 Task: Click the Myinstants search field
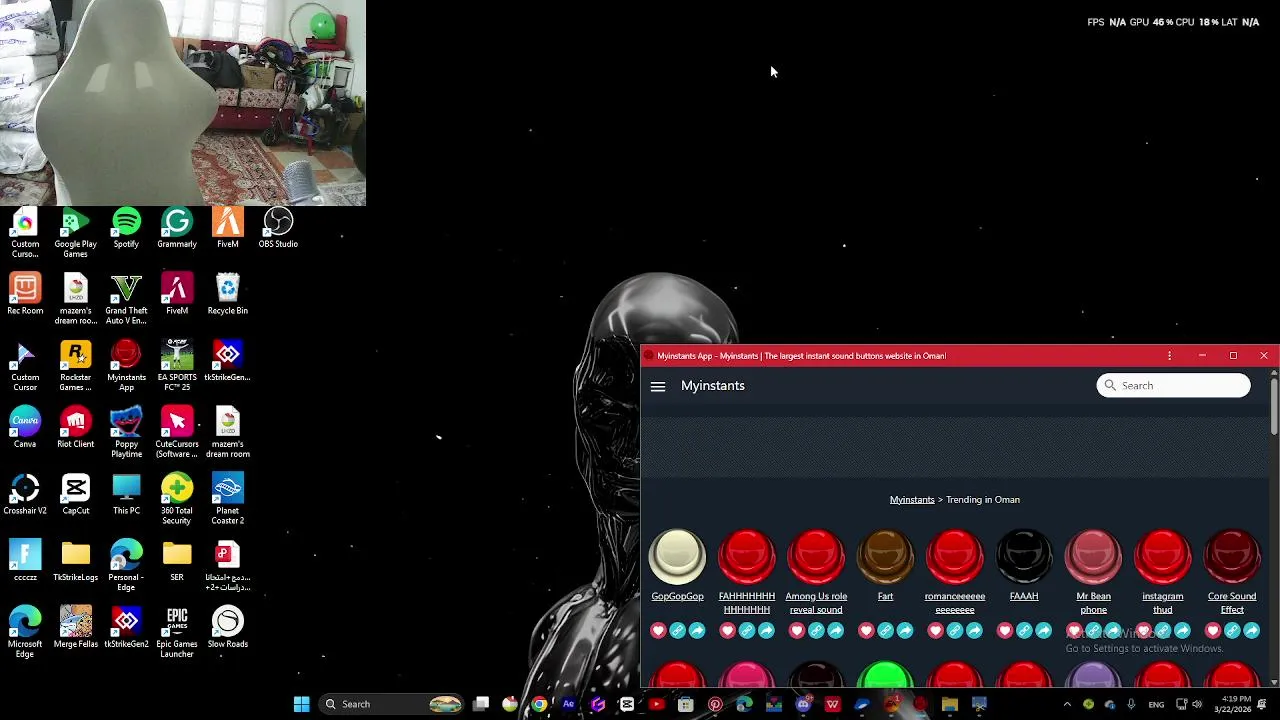1173,385
